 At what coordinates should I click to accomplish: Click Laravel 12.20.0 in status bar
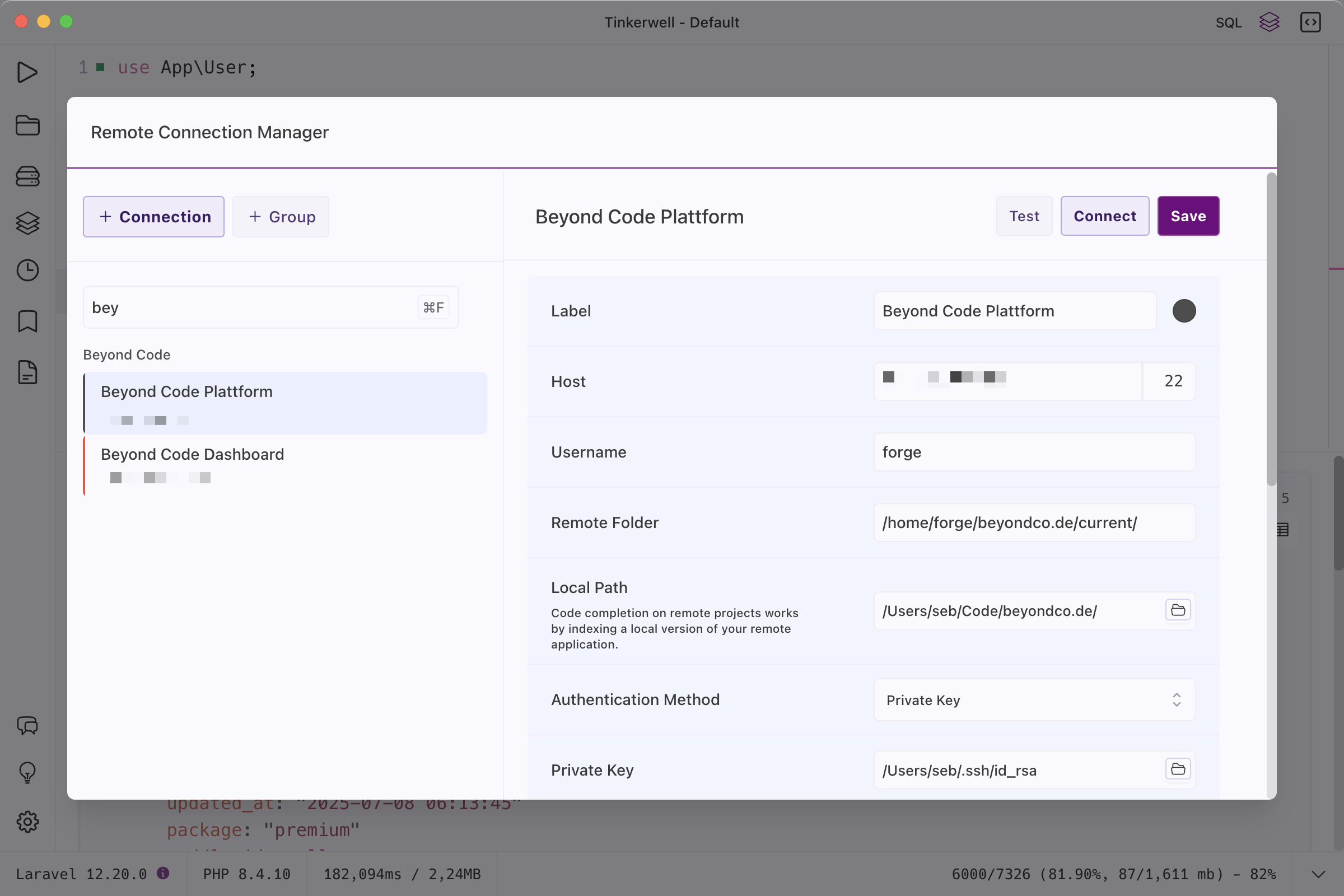pyautogui.click(x=81, y=874)
